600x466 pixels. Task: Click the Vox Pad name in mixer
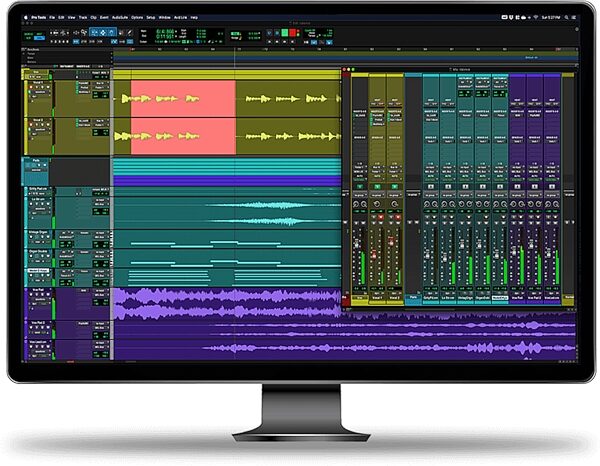click(x=517, y=298)
